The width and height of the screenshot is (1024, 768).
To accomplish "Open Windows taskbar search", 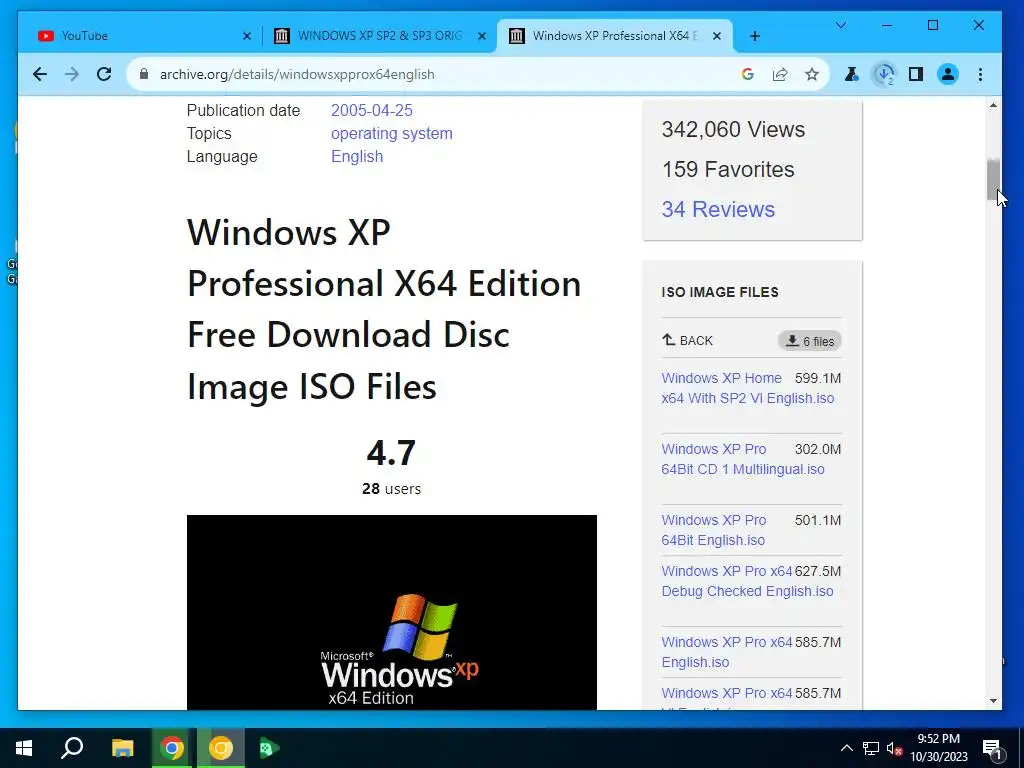I will pyautogui.click(x=72, y=748).
